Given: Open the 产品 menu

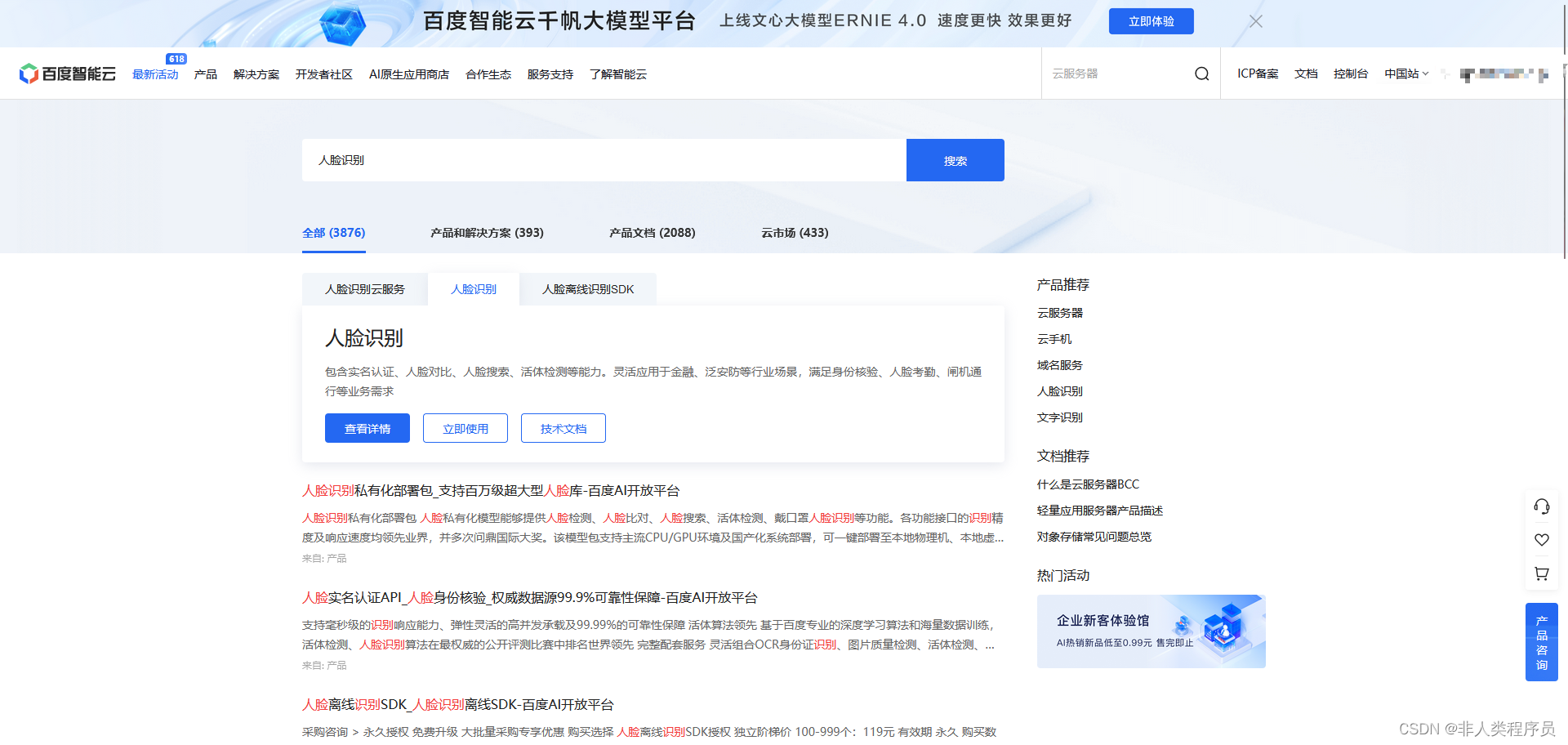Looking at the screenshot, I should (x=206, y=74).
